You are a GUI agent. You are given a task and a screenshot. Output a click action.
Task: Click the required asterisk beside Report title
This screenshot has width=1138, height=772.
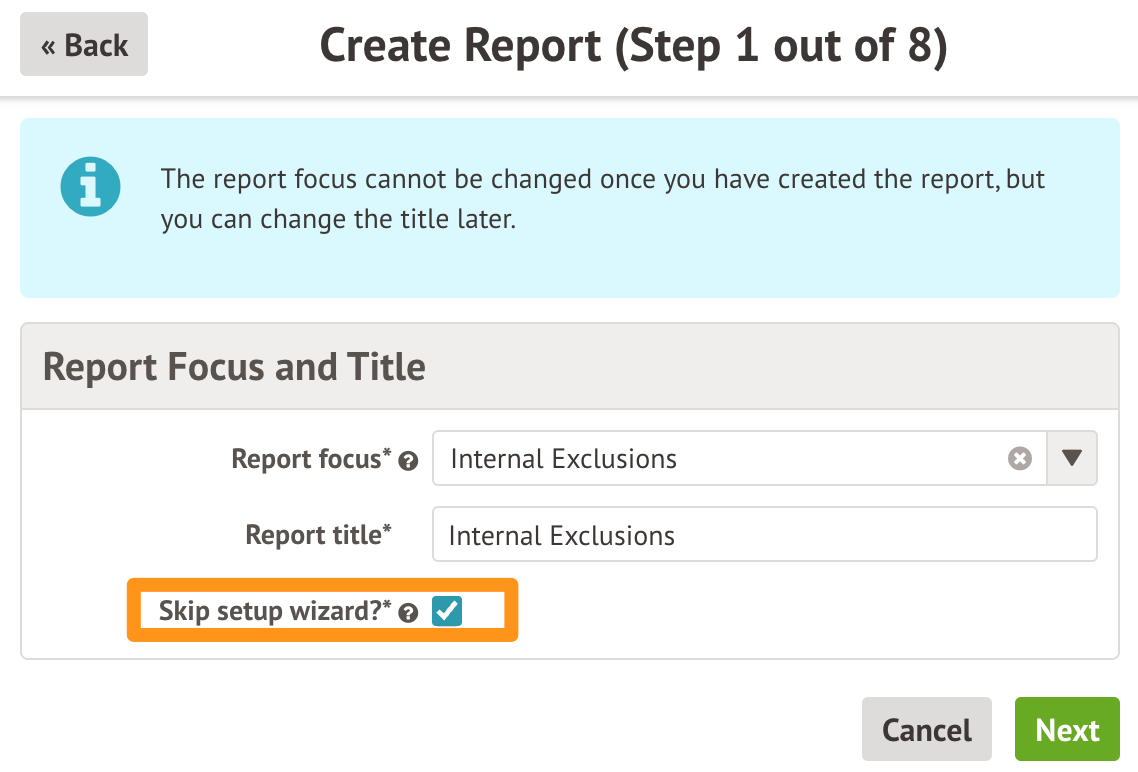click(386, 528)
